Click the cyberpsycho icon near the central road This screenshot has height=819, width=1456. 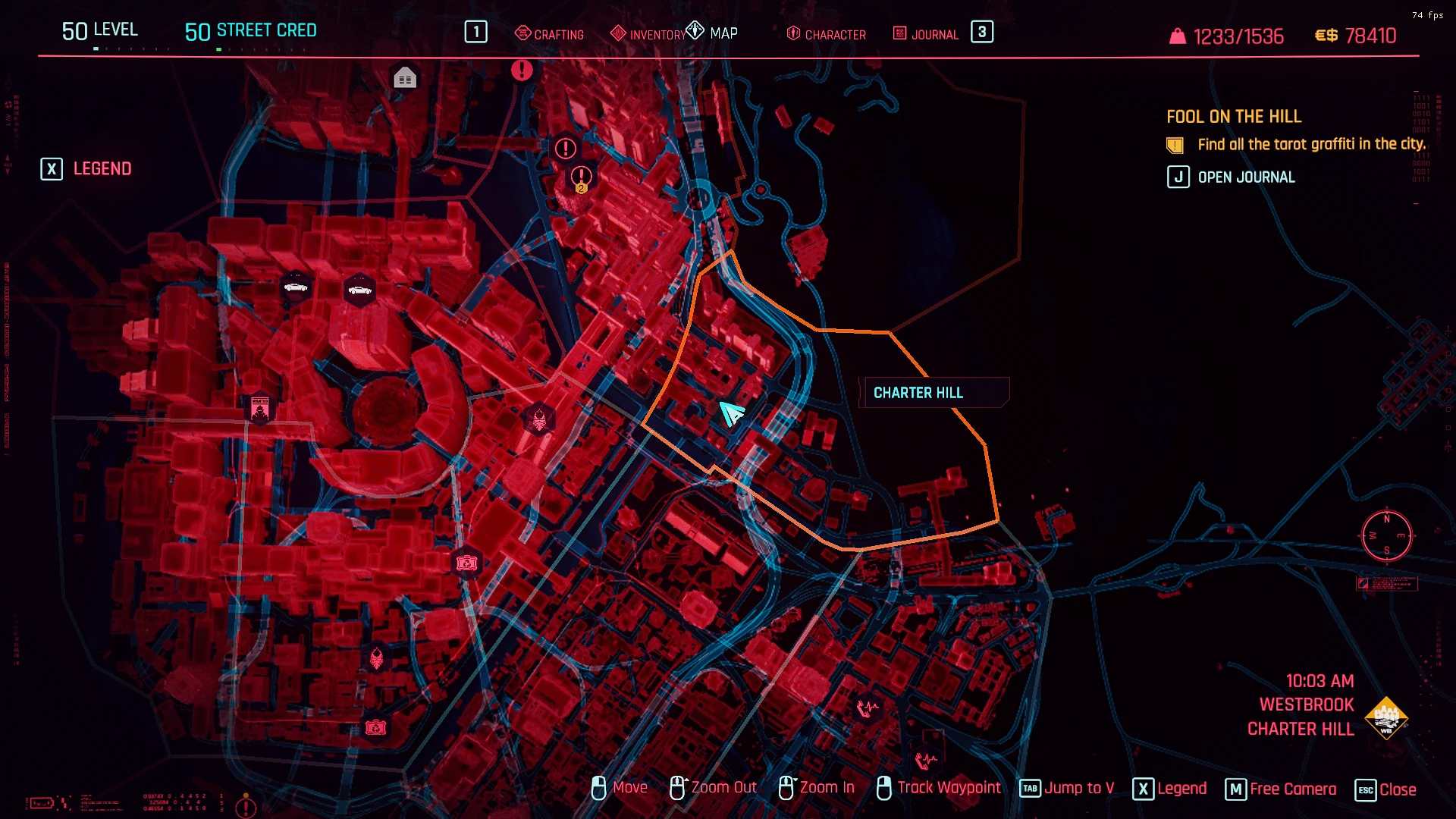click(539, 419)
